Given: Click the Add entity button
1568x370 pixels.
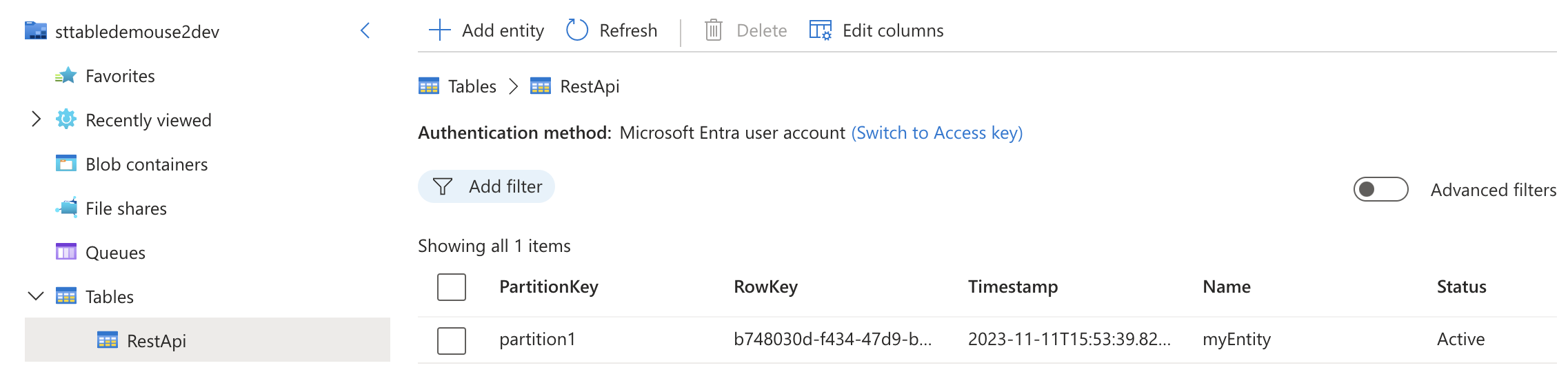Looking at the screenshot, I should pos(486,30).
